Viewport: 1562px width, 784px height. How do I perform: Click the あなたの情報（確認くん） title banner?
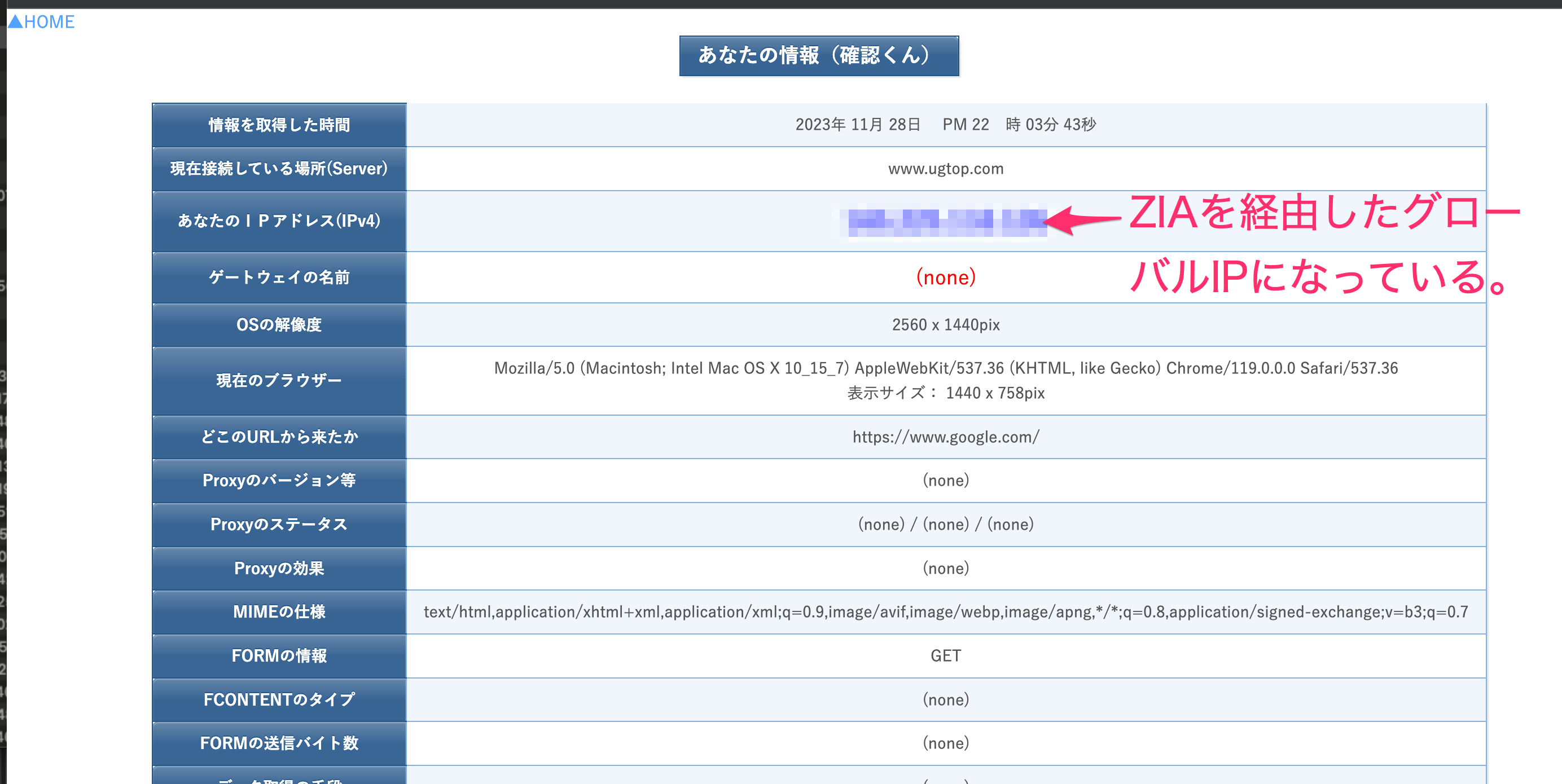point(819,56)
